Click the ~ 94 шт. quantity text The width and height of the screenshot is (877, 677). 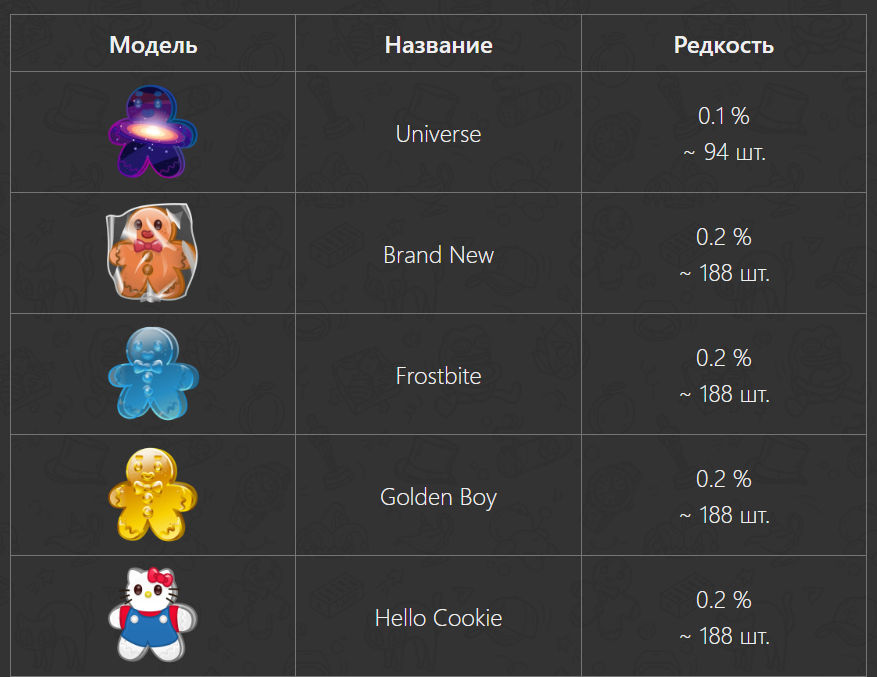(724, 153)
